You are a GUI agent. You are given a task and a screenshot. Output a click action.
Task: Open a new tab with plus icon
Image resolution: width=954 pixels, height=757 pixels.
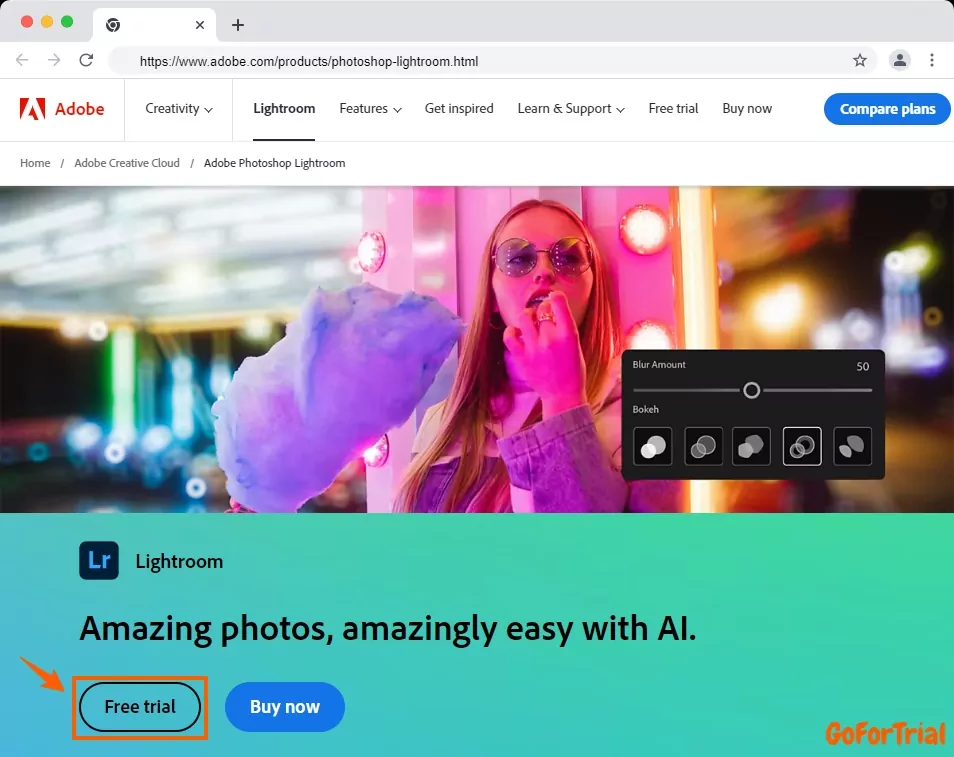(x=238, y=25)
